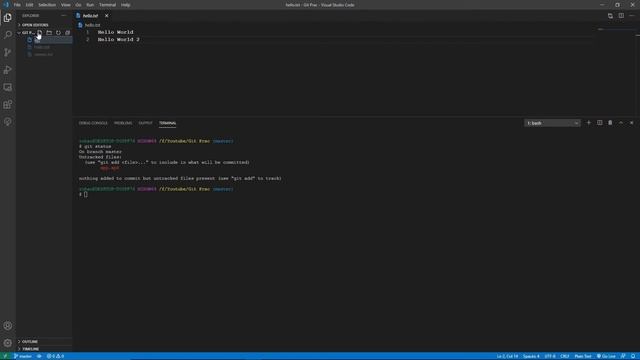Image resolution: width=640 pixels, height=360 pixels.
Task: Open the notifications bell in status bar
Action: click(633, 356)
